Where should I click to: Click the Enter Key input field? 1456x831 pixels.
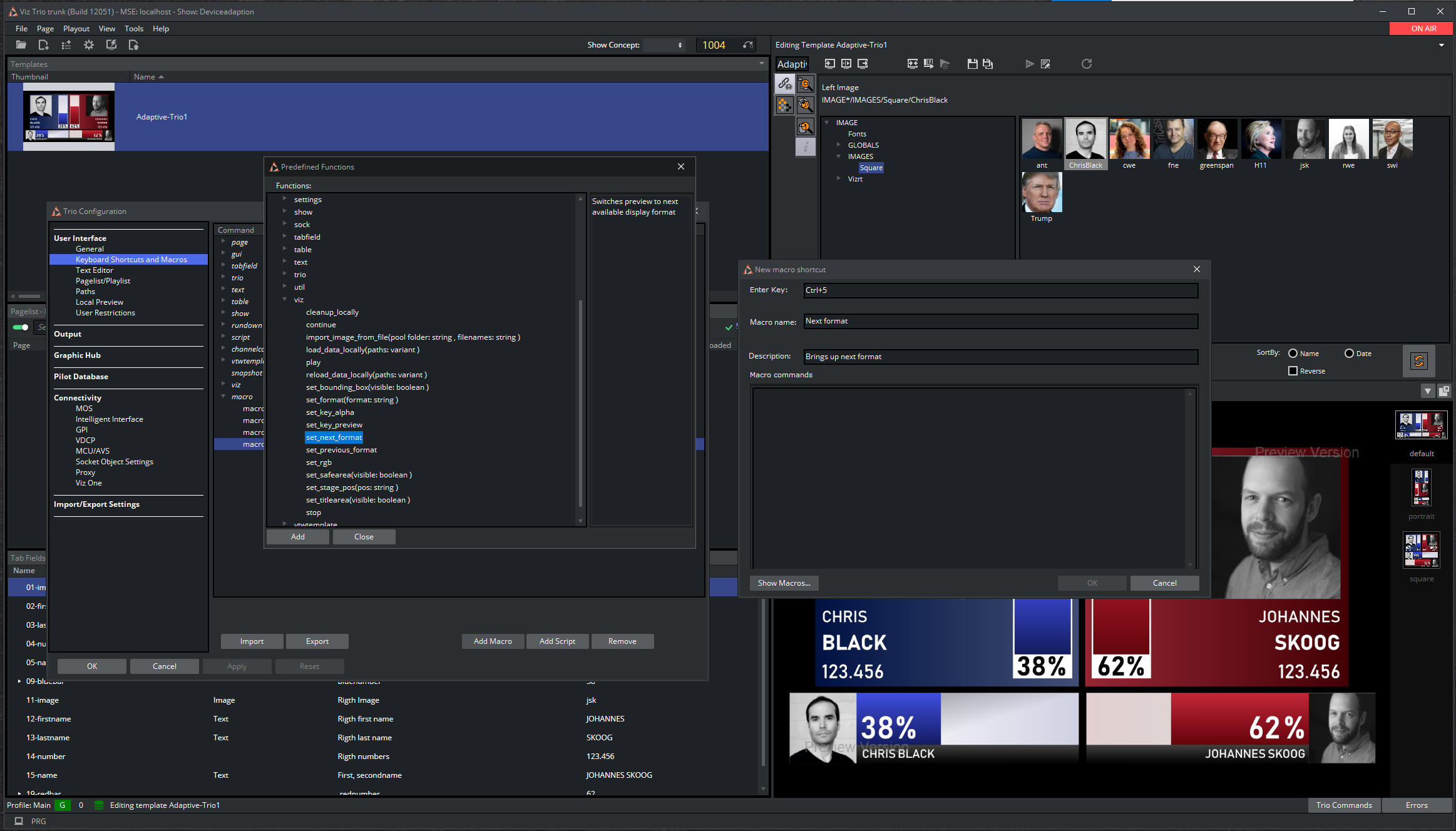1000,290
